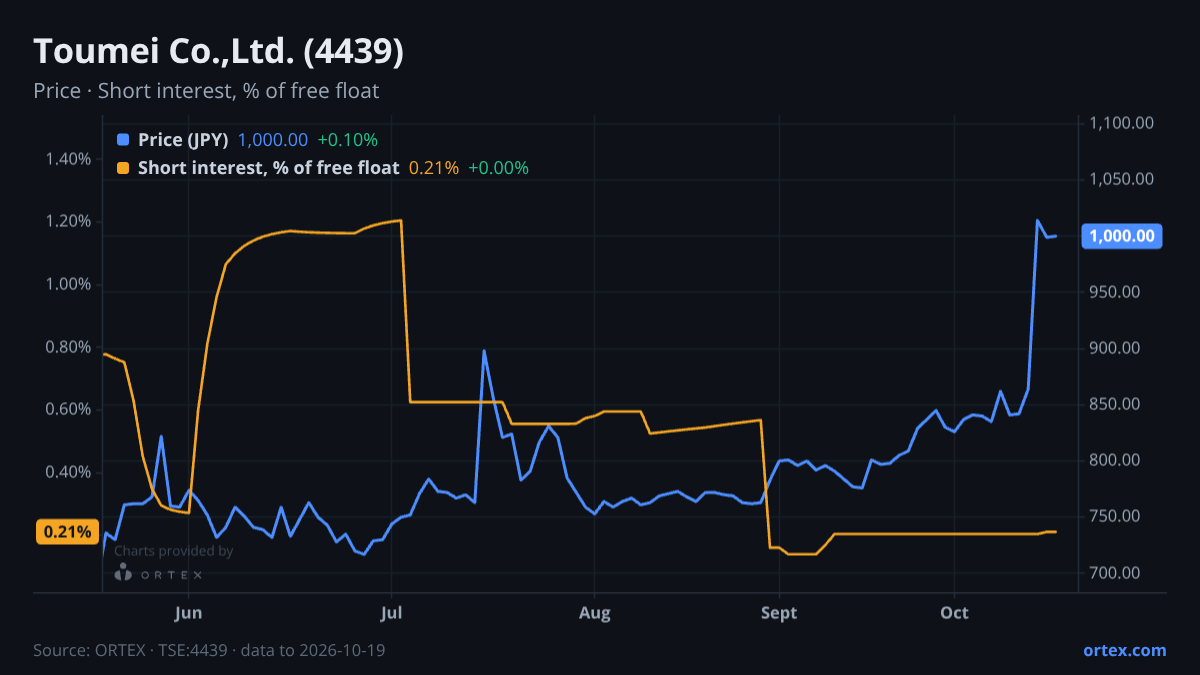Click the blue Price (JPY) legend swatch
Viewport: 1200px width, 675px height.
pos(123,140)
